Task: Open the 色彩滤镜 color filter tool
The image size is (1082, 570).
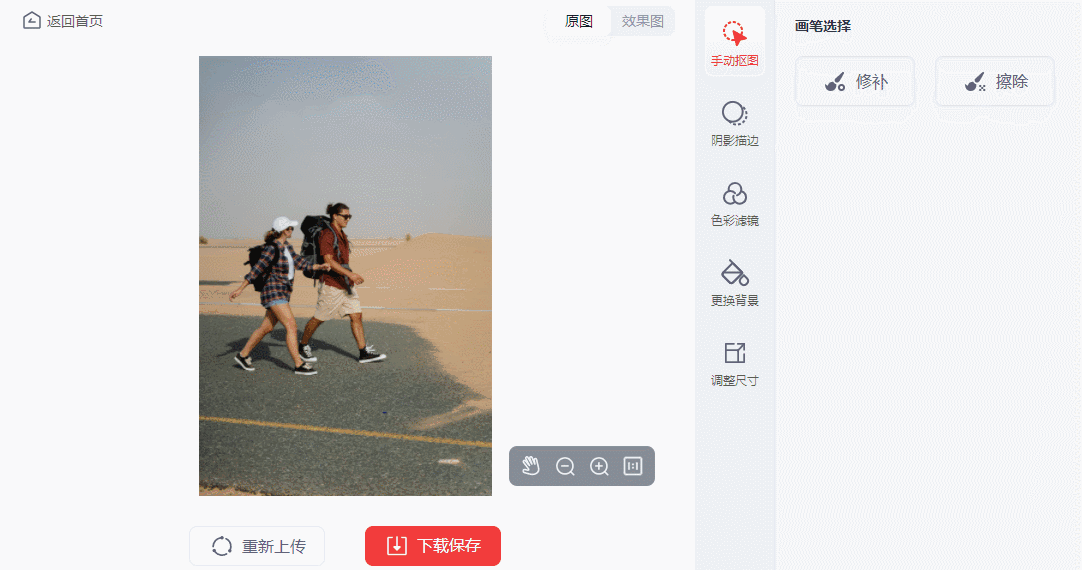Action: [x=734, y=204]
